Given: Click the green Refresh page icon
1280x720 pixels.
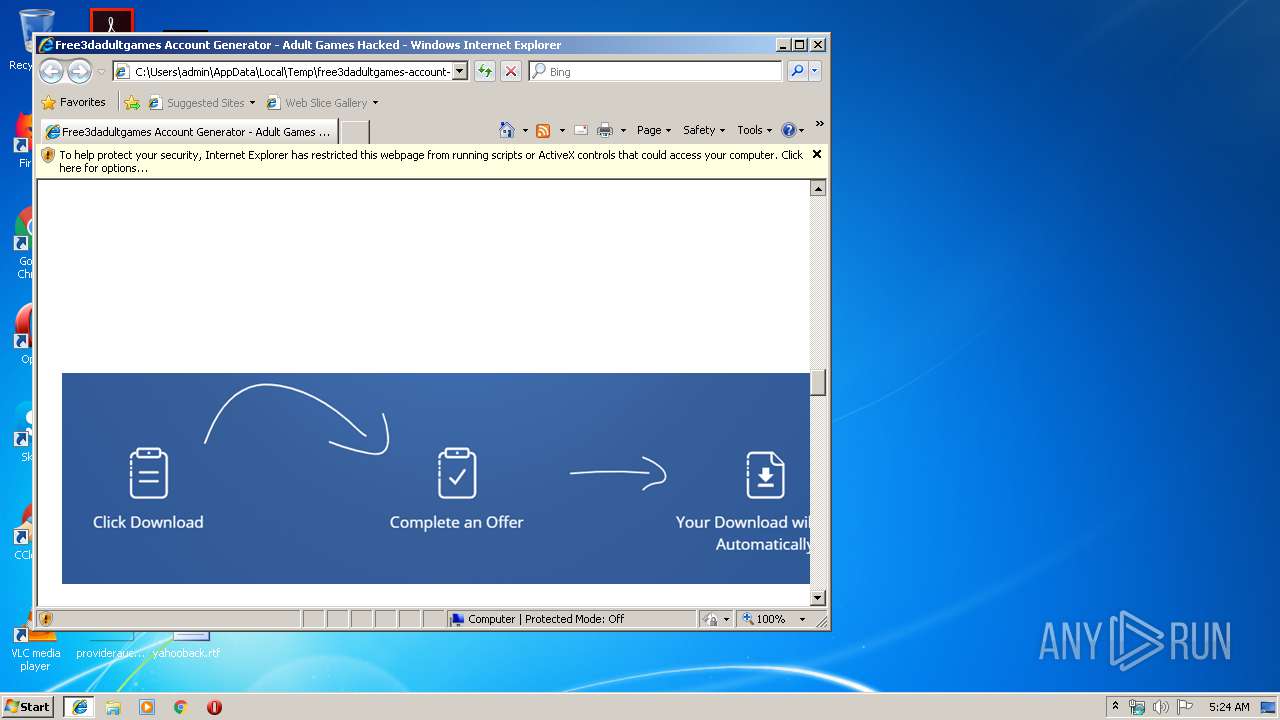Looking at the screenshot, I should tap(485, 71).
